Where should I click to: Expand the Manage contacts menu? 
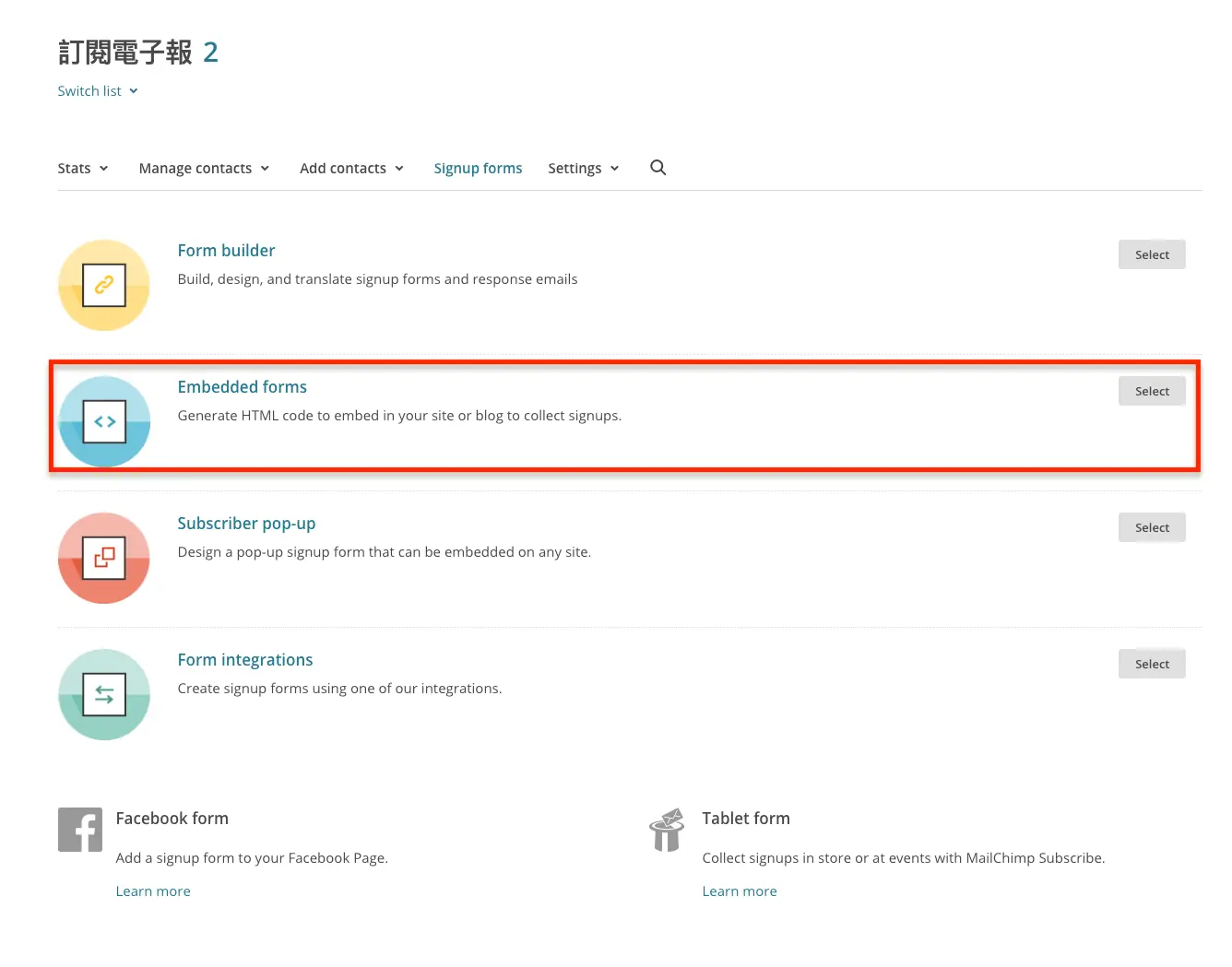point(204,168)
